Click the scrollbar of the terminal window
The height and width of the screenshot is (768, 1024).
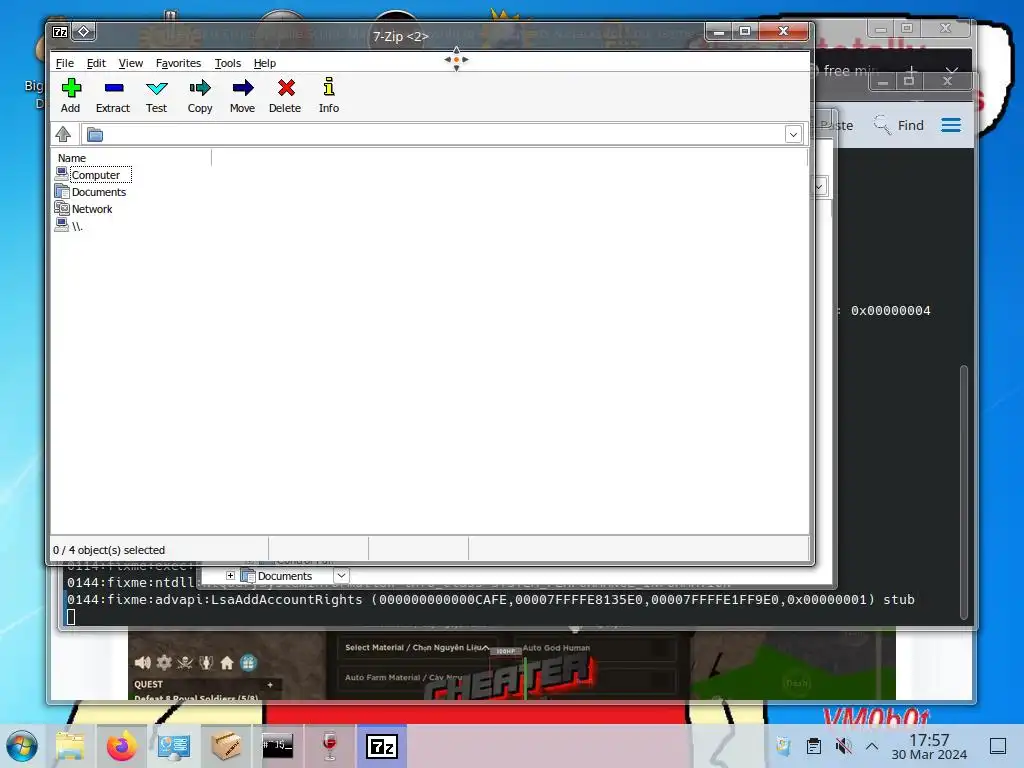pyautogui.click(x=963, y=492)
